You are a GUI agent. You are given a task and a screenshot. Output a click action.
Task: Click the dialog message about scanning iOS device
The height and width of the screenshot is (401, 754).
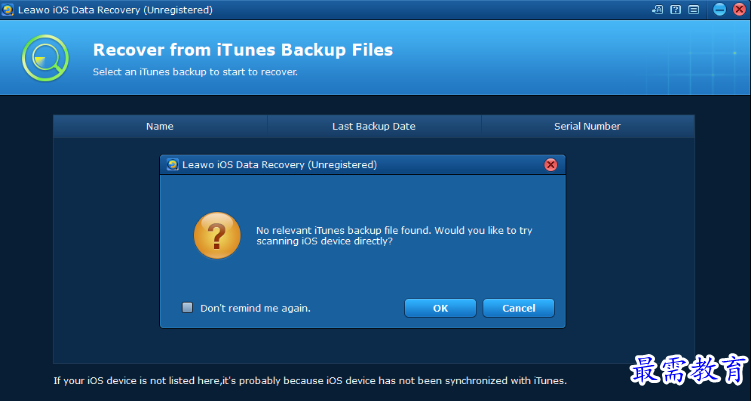pos(394,236)
